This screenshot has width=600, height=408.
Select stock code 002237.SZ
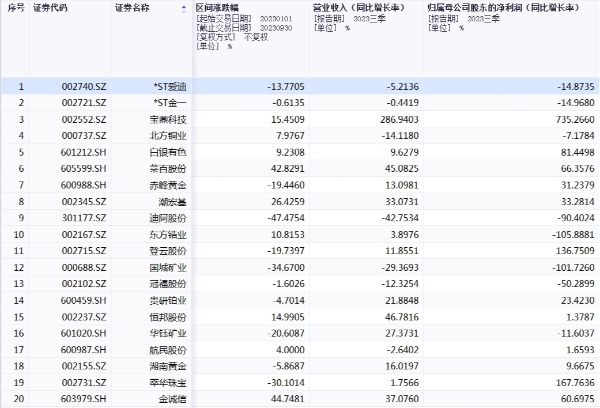coord(84,317)
